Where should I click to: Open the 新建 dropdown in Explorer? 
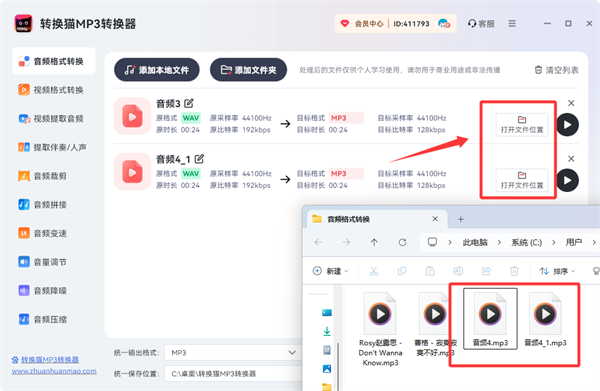331,271
